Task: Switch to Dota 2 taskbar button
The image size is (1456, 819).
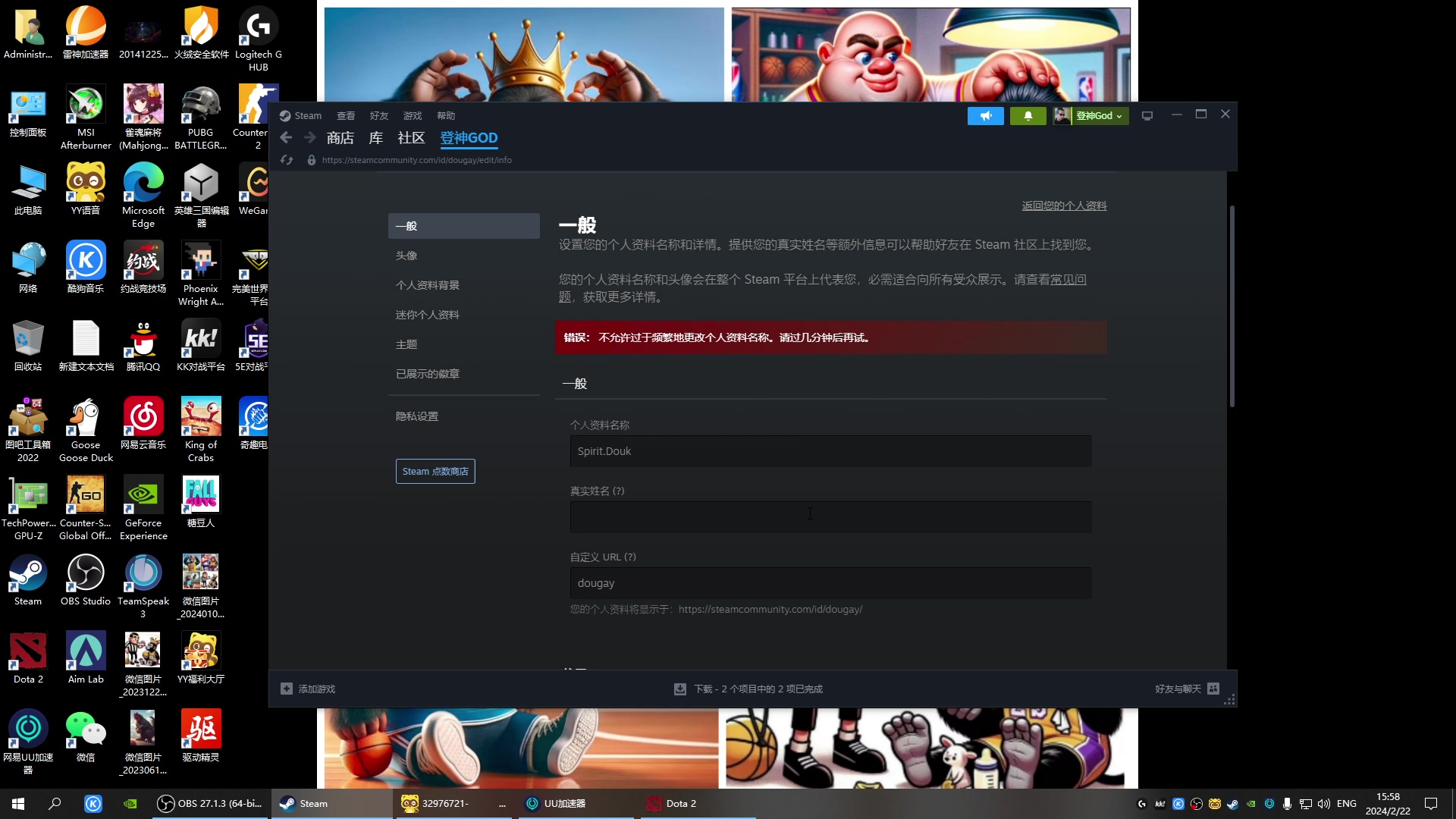Action: (x=698, y=804)
